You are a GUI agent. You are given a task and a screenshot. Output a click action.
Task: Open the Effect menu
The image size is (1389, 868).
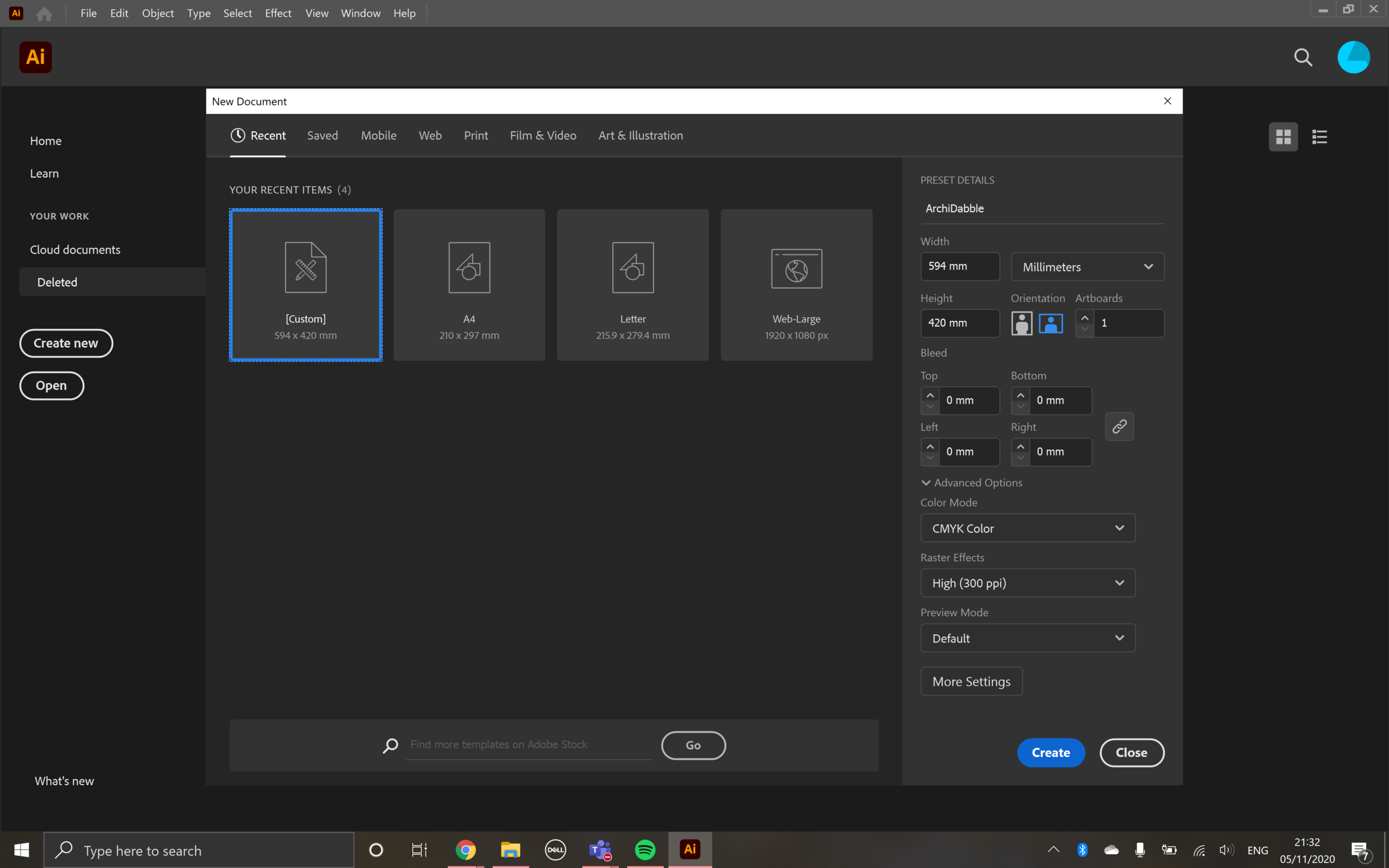pyautogui.click(x=278, y=13)
